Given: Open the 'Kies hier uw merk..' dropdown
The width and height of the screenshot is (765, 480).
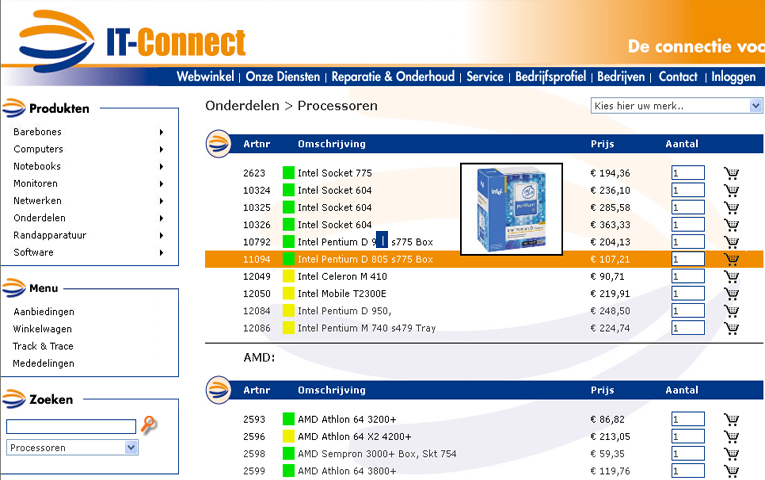Looking at the screenshot, I should (676, 106).
